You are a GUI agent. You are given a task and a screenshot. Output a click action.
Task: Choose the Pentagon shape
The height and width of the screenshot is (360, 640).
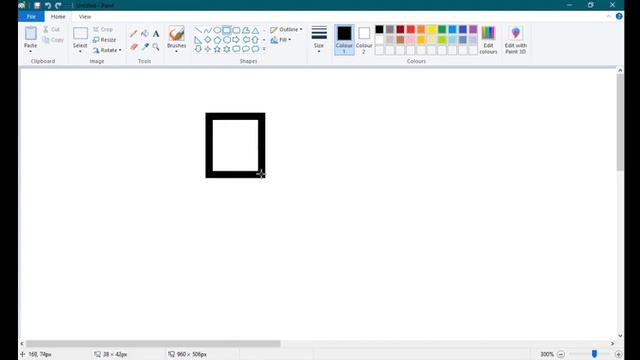(x=217, y=40)
